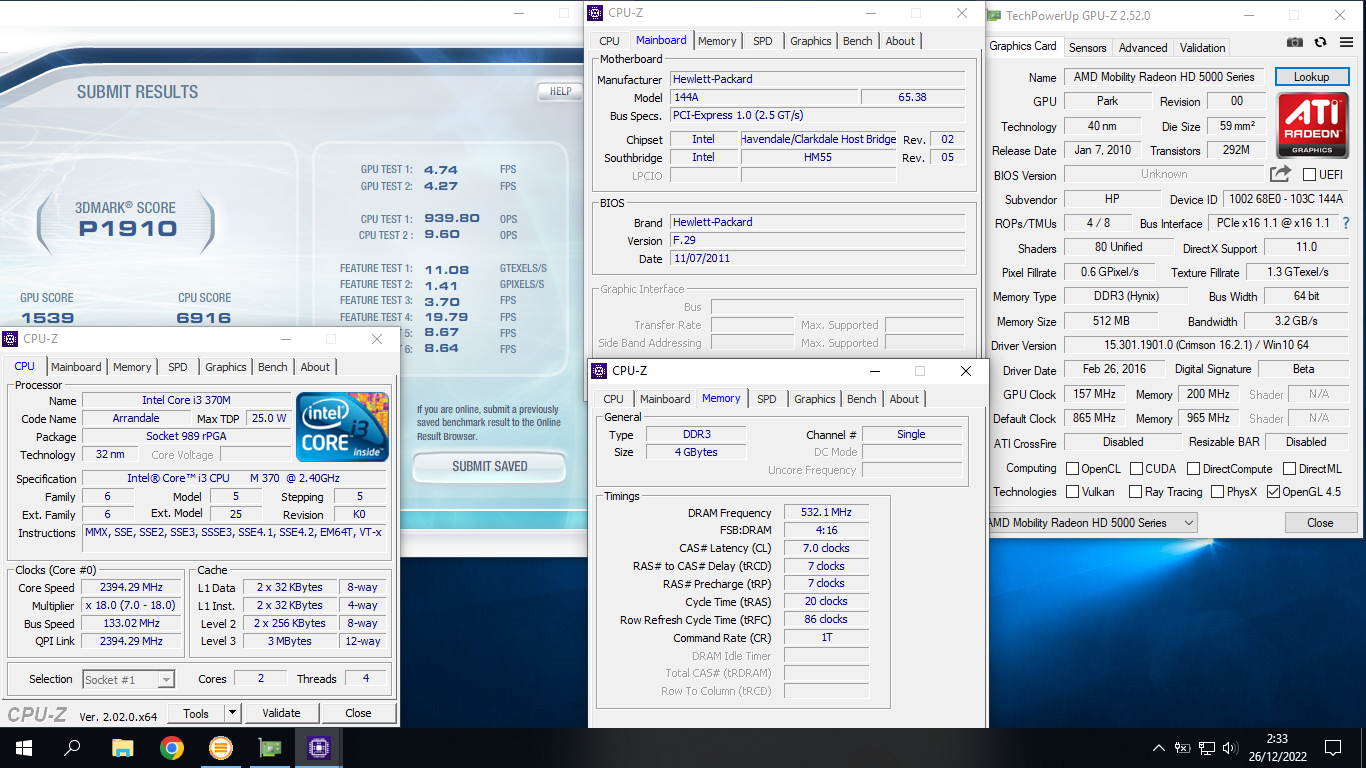Open CPU tab in CPU-Z Mainboard window
The height and width of the screenshot is (768, 1366).
609,41
